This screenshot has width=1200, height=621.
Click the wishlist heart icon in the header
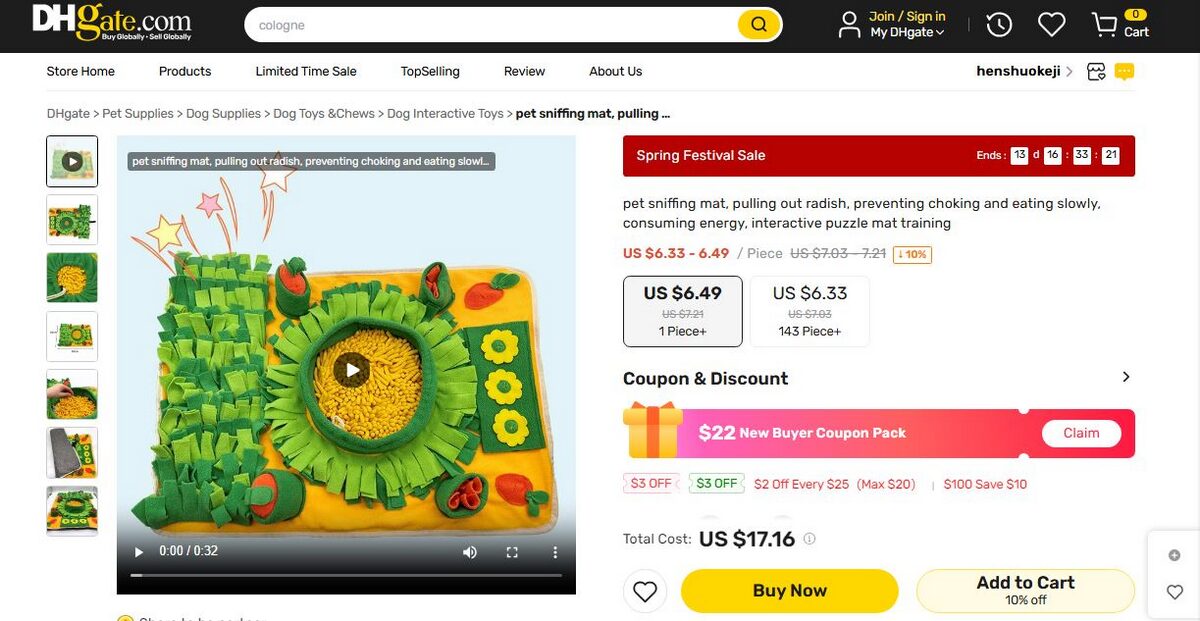[x=1051, y=24]
